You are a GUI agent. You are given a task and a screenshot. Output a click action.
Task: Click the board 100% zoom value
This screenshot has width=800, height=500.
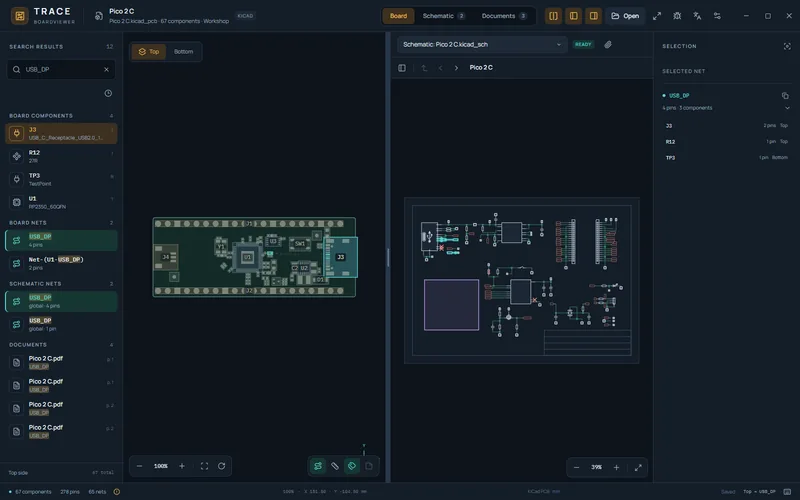coord(161,466)
